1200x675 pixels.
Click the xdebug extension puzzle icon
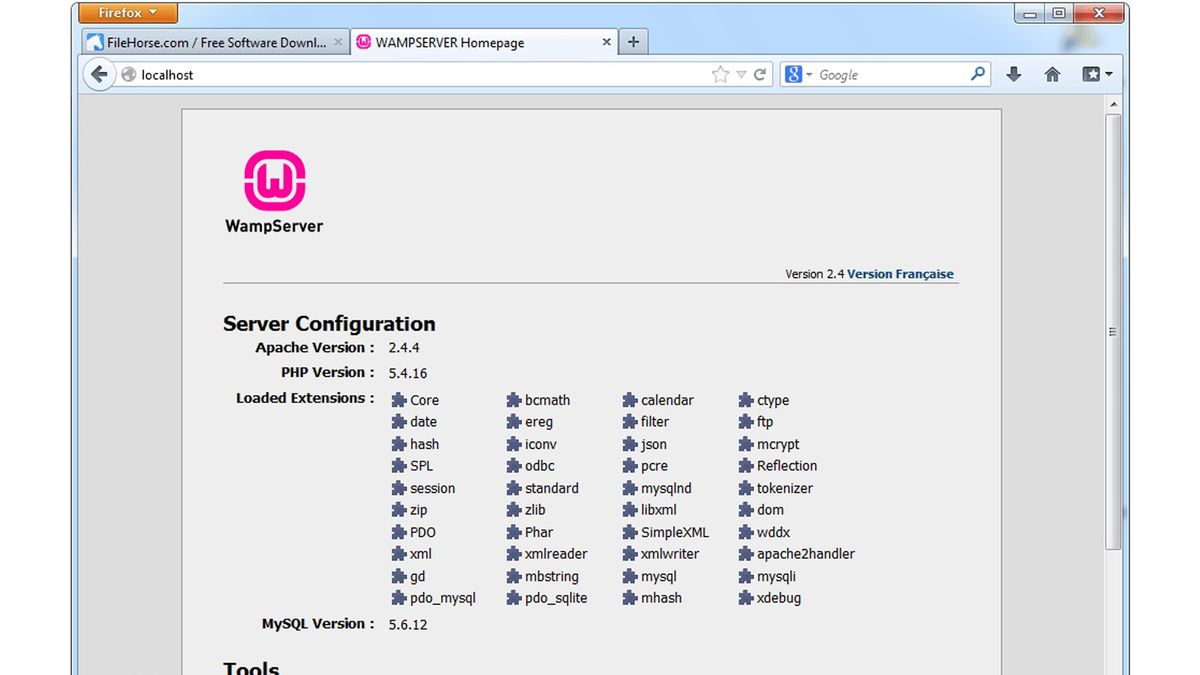(x=744, y=598)
